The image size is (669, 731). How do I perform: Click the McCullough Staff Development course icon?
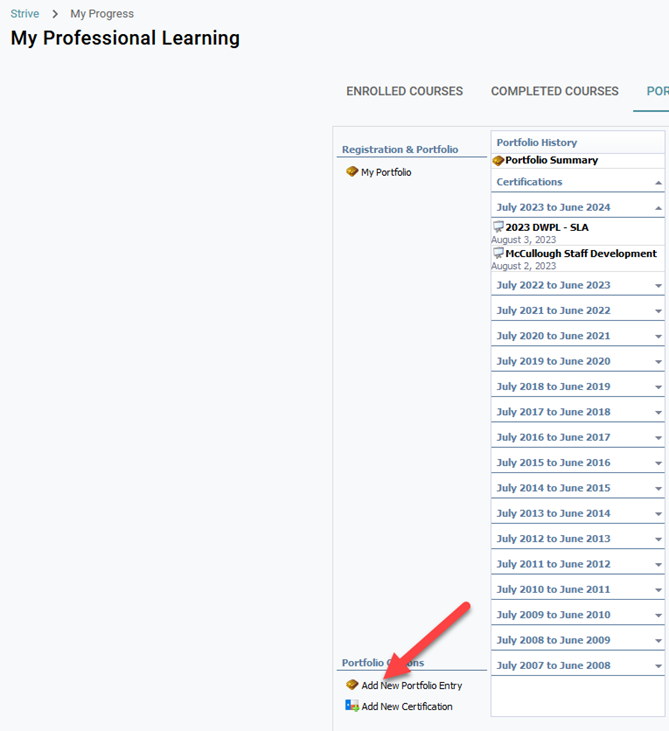click(498, 254)
